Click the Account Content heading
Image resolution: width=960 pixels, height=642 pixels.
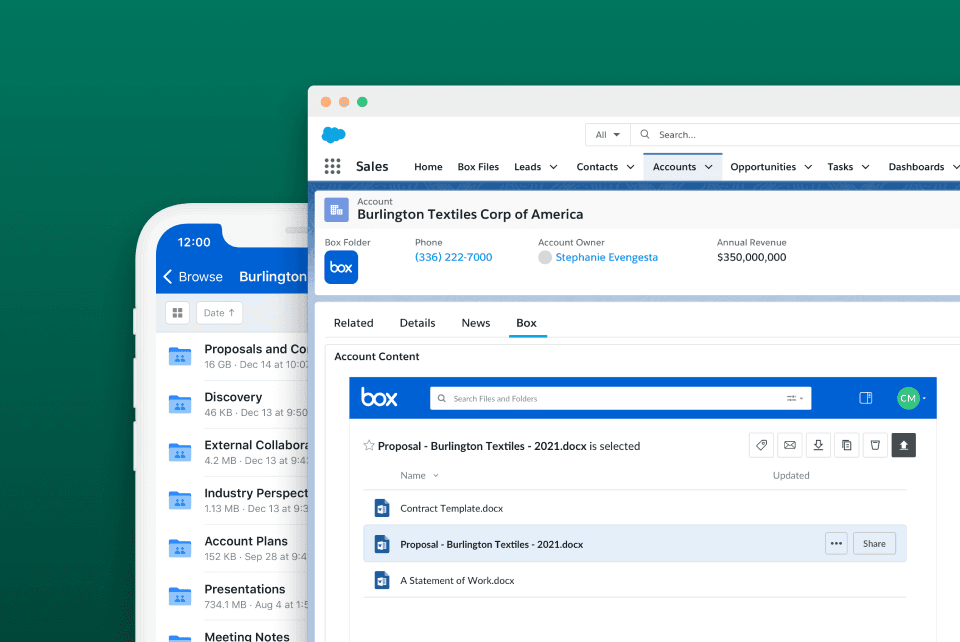(x=377, y=357)
